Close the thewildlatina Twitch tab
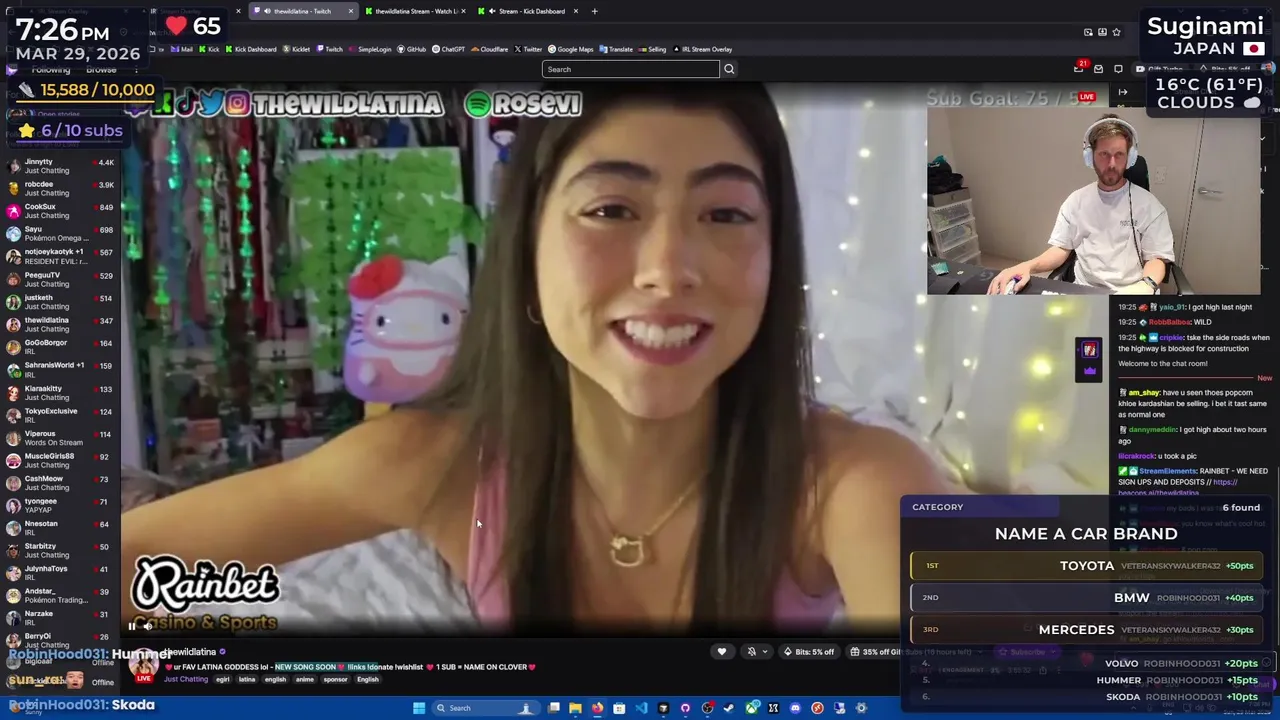The width and height of the screenshot is (1280, 720). coord(350,11)
